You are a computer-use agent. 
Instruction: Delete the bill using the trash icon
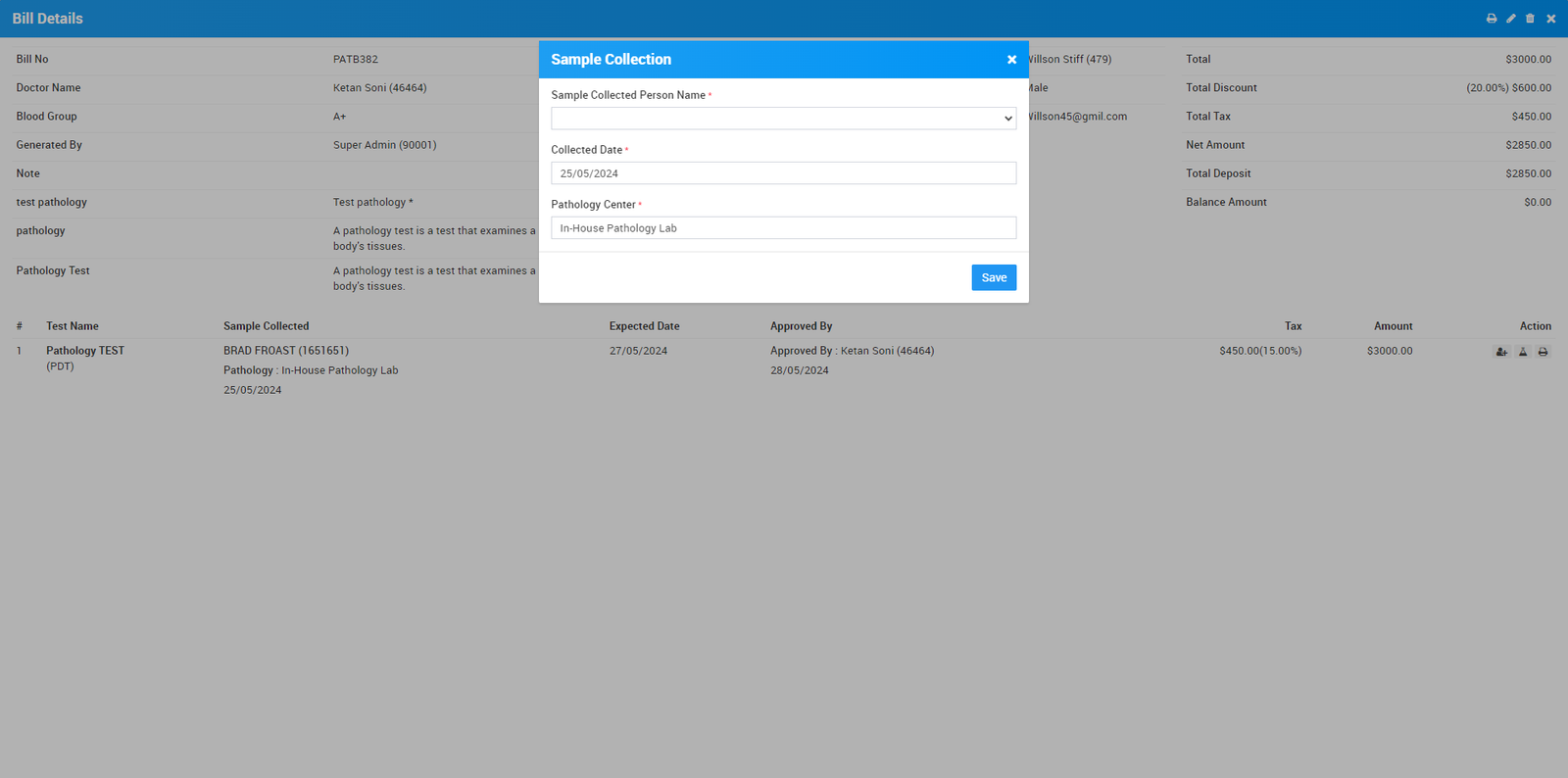pos(1530,19)
